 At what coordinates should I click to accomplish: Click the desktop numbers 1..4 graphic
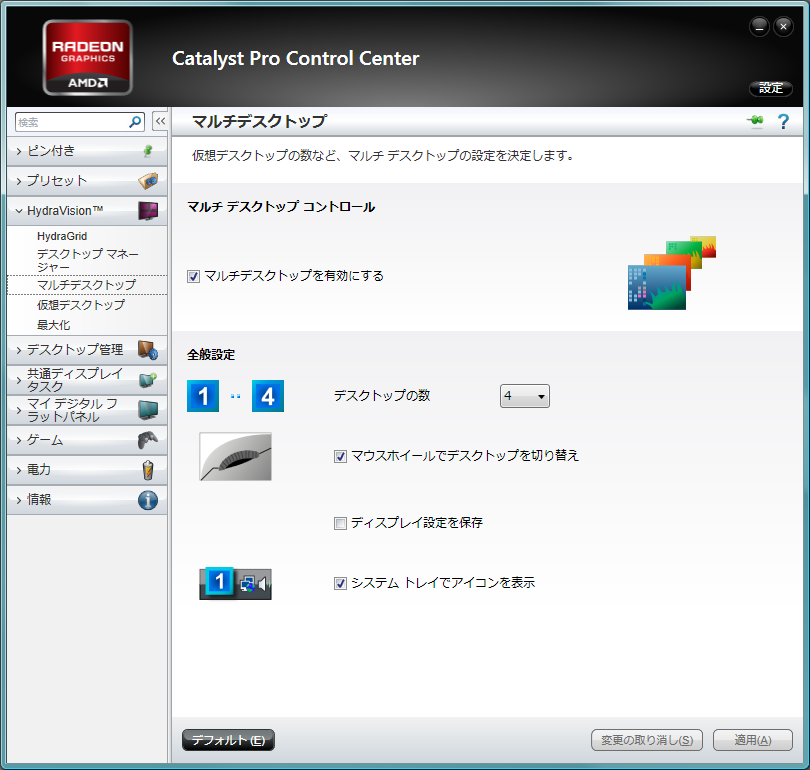click(x=235, y=395)
